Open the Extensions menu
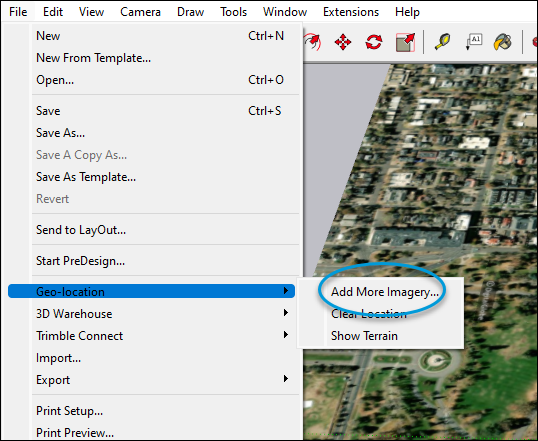Screen dimensions: 538x441 (x=351, y=12)
